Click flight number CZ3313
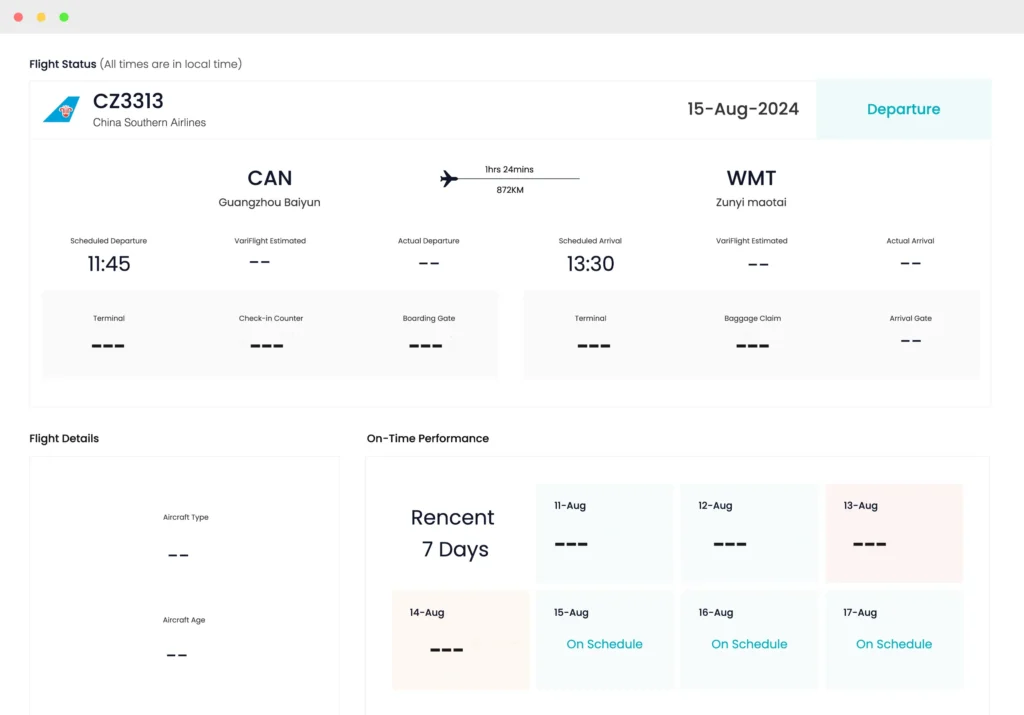Screen dimensions: 1024x715 (128, 101)
